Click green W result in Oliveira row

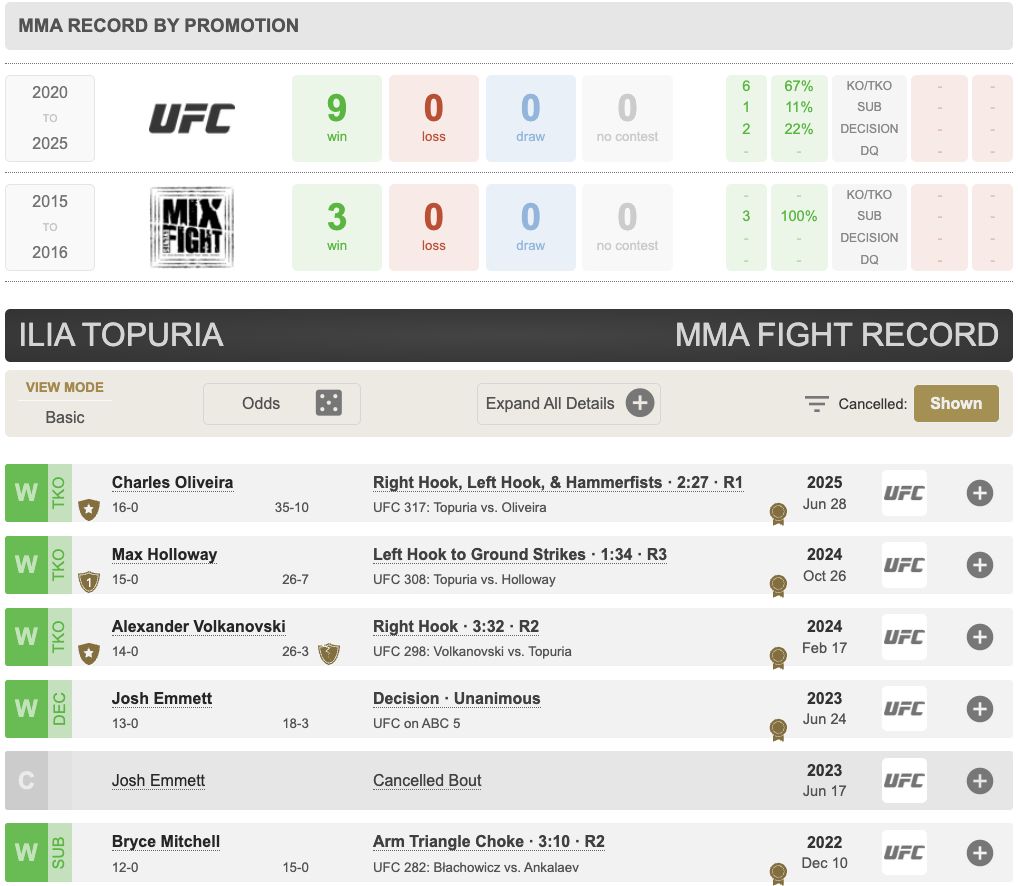[x=27, y=493]
